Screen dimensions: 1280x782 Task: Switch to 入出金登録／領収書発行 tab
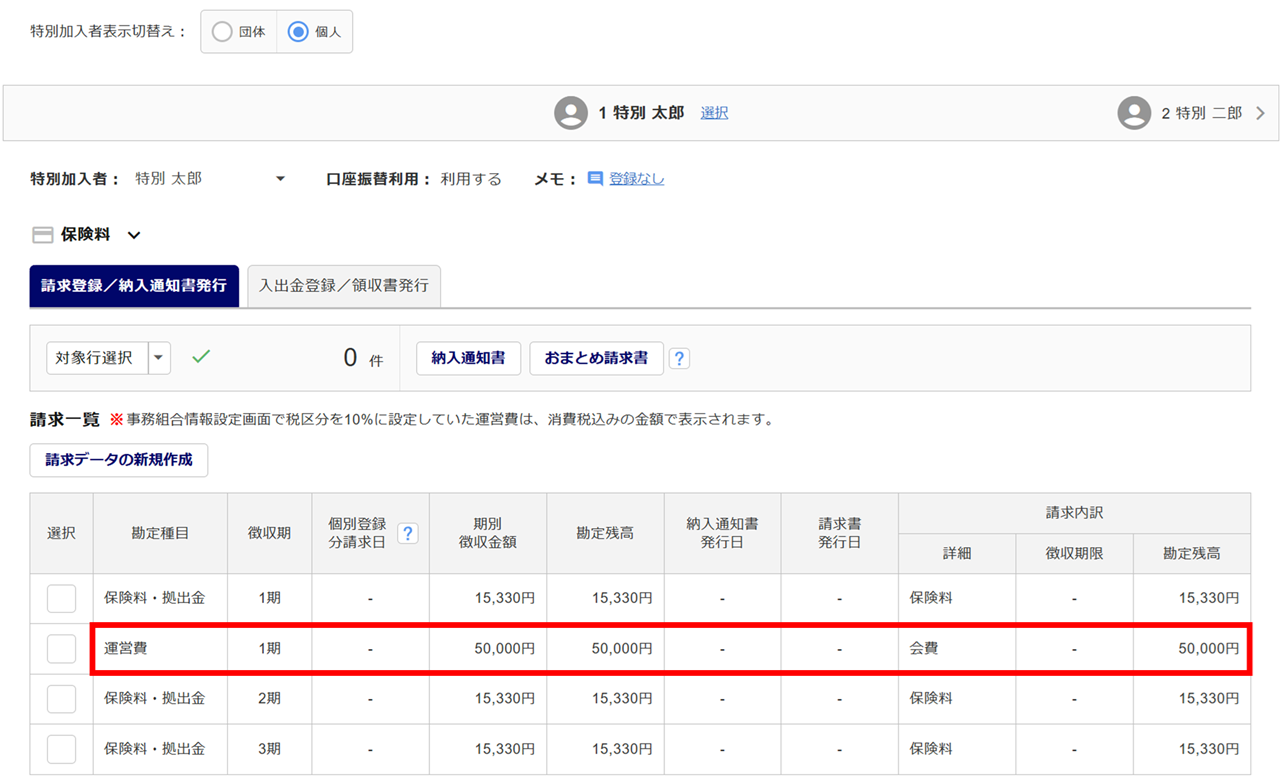coord(343,286)
